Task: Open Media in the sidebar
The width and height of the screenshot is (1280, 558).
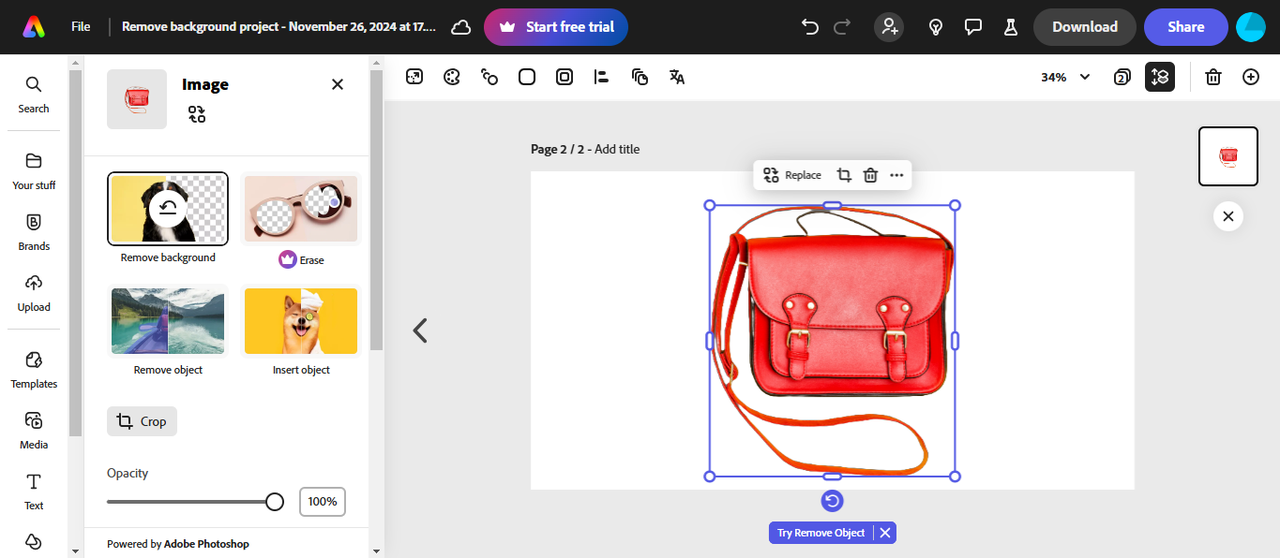Action: click(x=34, y=431)
